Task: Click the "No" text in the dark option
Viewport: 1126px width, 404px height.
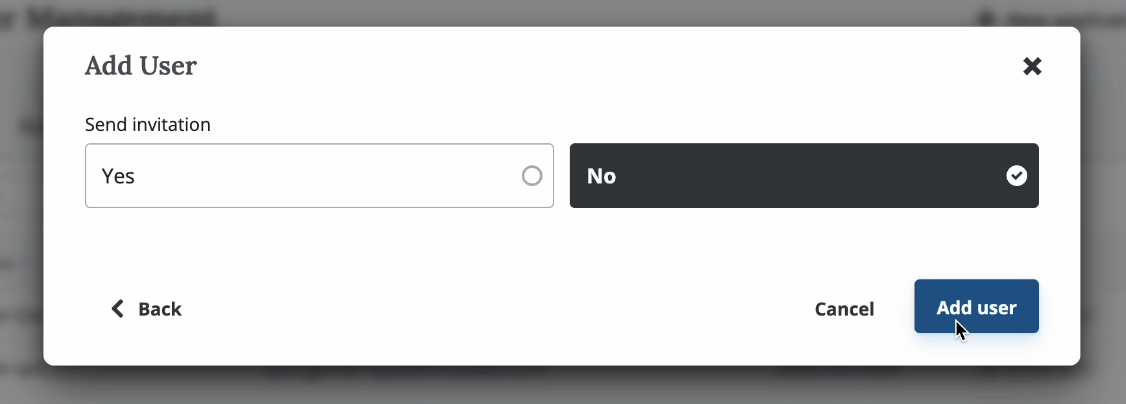Action: coord(601,176)
